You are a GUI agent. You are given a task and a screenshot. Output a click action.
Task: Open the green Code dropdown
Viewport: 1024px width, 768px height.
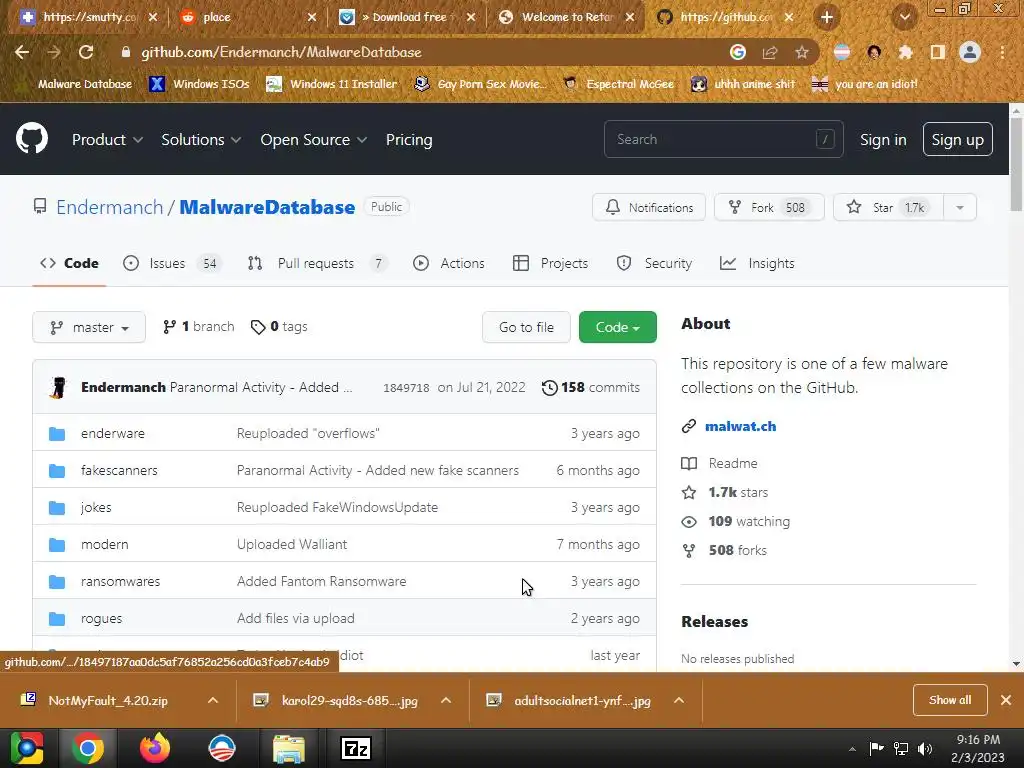(x=618, y=327)
